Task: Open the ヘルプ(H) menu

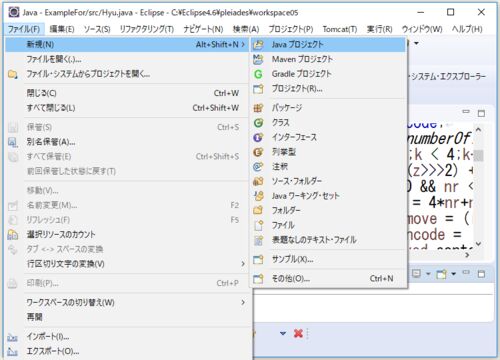Action: pyautogui.click(x=467, y=29)
